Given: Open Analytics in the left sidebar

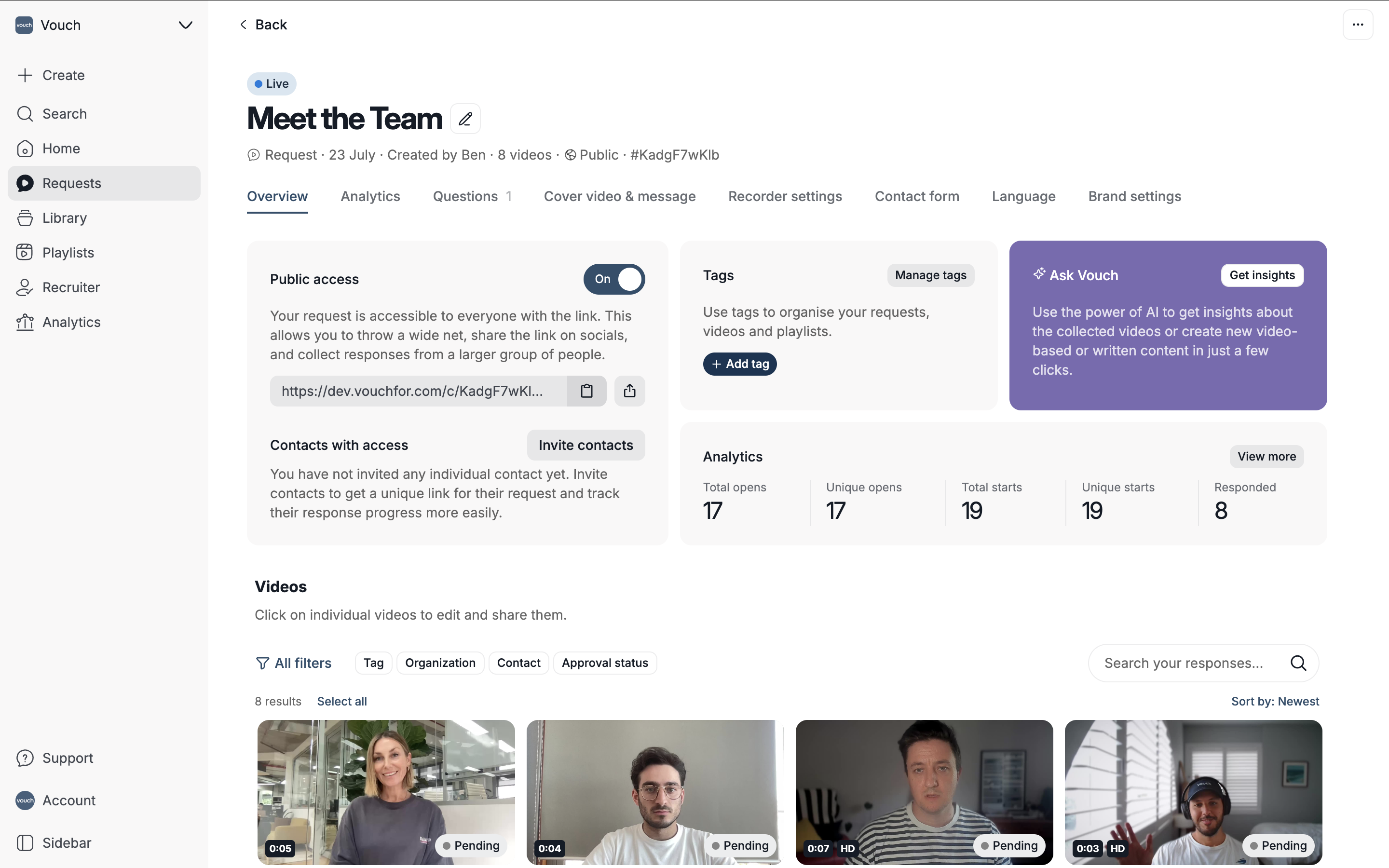Looking at the screenshot, I should click(x=104, y=322).
